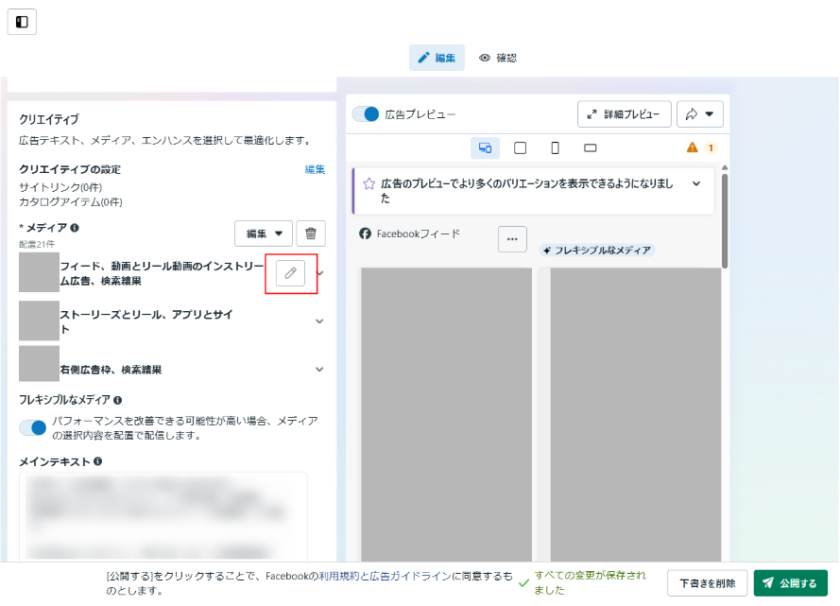Turn off the 広告プレビュー toggle

366,114
